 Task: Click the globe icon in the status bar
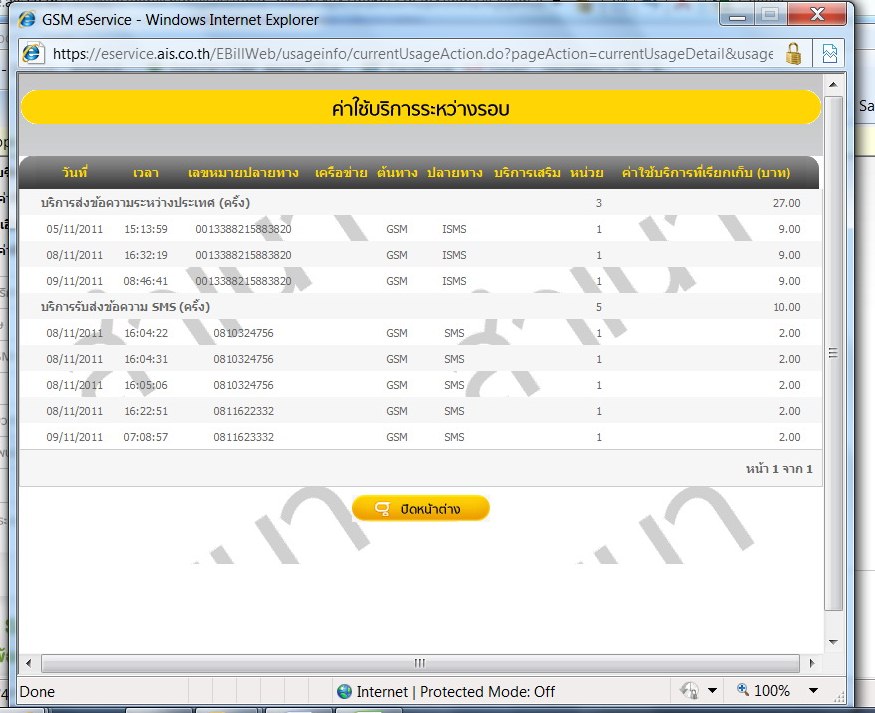pyautogui.click(x=344, y=692)
